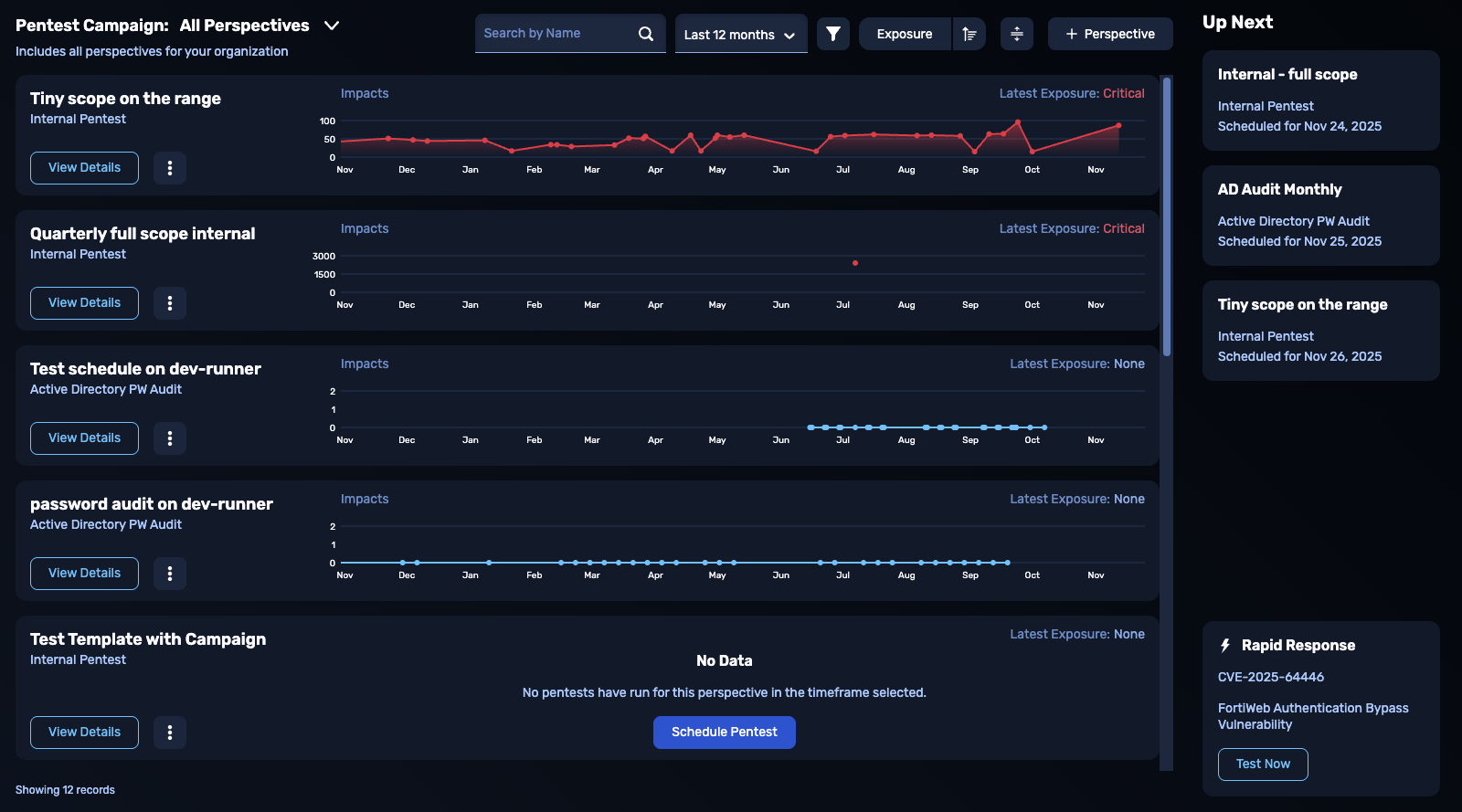Image resolution: width=1462 pixels, height=812 pixels.
Task: Open the Exposure sort-by selector
Action: click(x=904, y=34)
